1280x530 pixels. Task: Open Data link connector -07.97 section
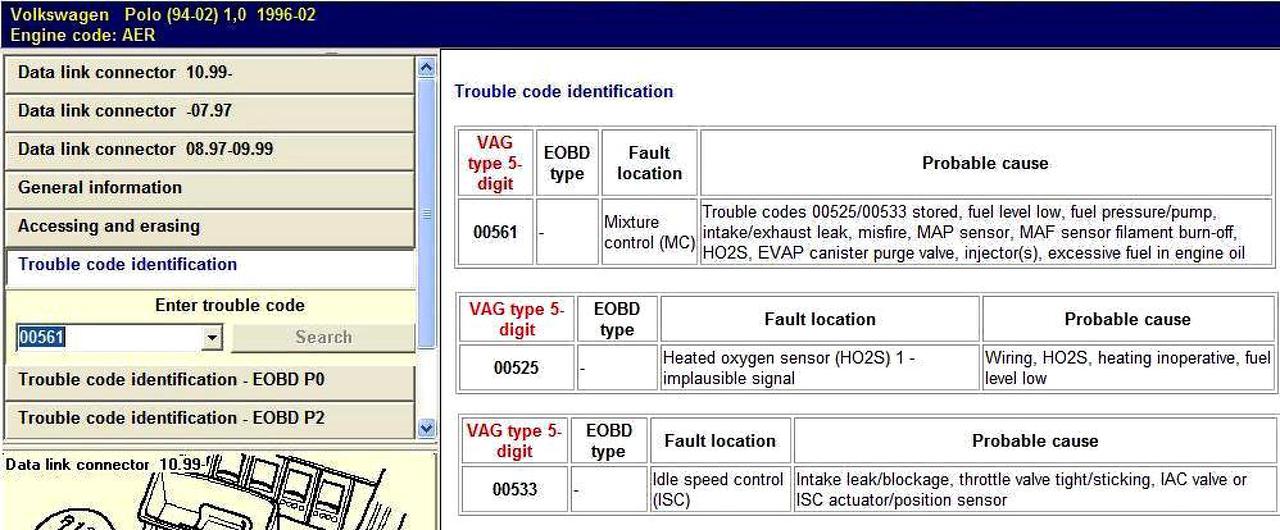(209, 111)
